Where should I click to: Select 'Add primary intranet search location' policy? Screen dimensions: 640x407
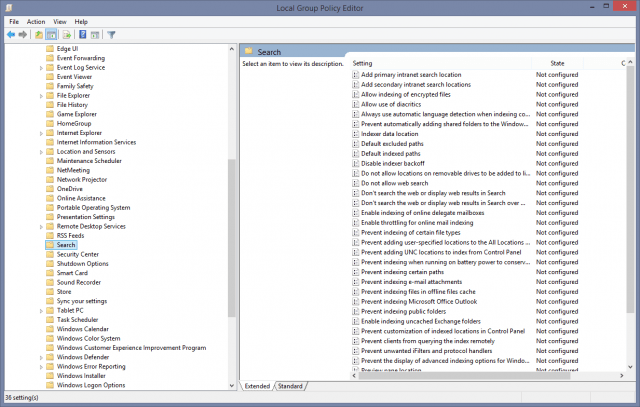[411, 75]
